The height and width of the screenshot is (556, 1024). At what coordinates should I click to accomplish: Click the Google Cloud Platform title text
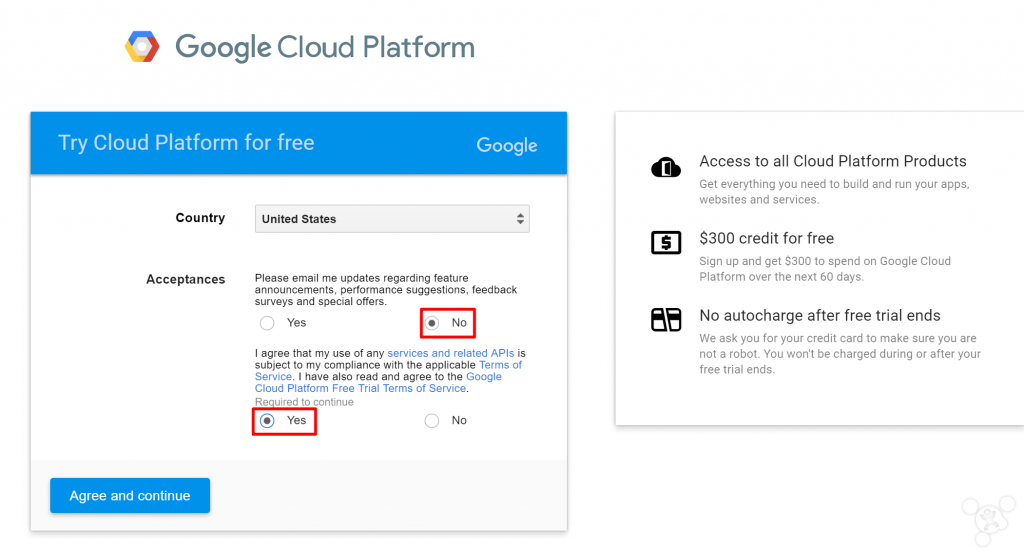(325, 47)
